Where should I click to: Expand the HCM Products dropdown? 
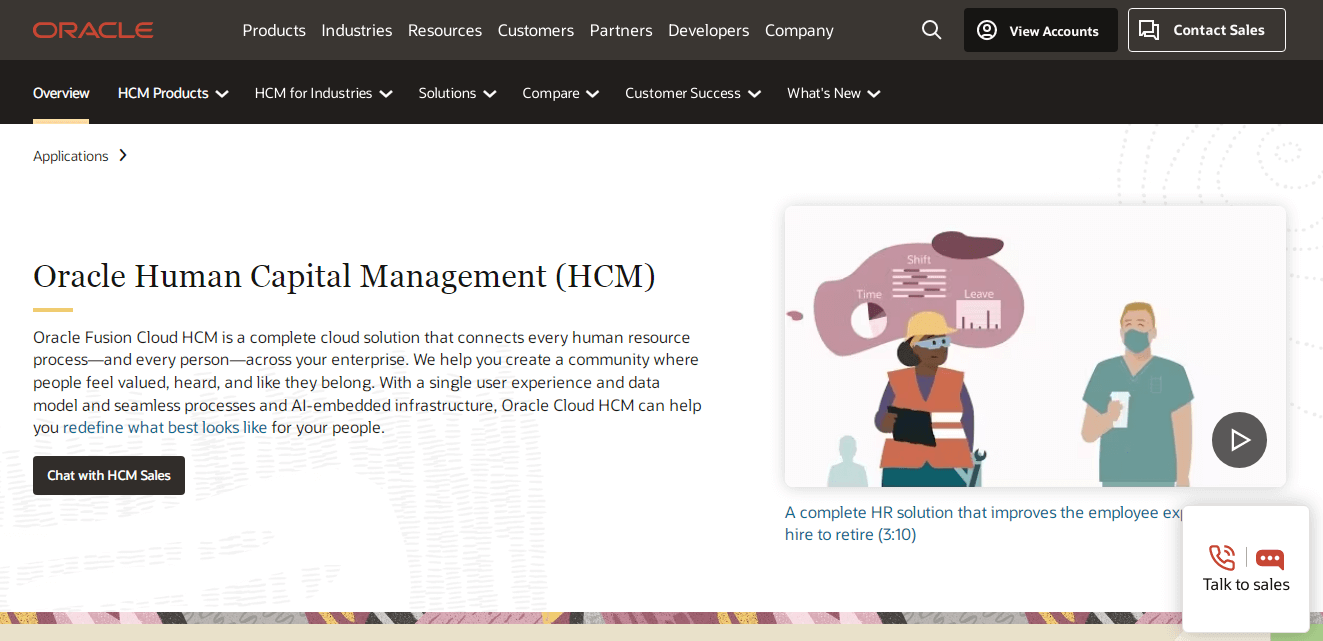tap(172, 92)
